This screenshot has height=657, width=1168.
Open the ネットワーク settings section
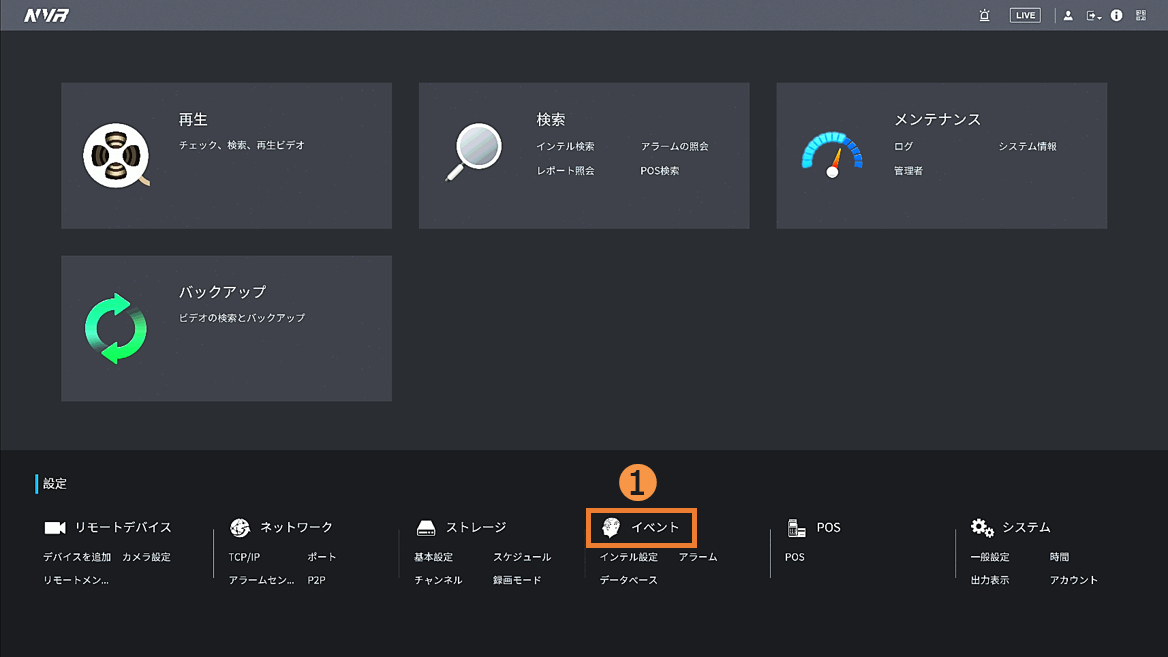[x=295, y=527]
